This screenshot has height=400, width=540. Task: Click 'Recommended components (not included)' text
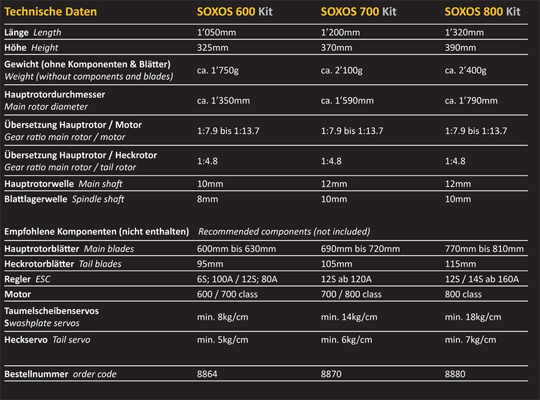[284, 232]
